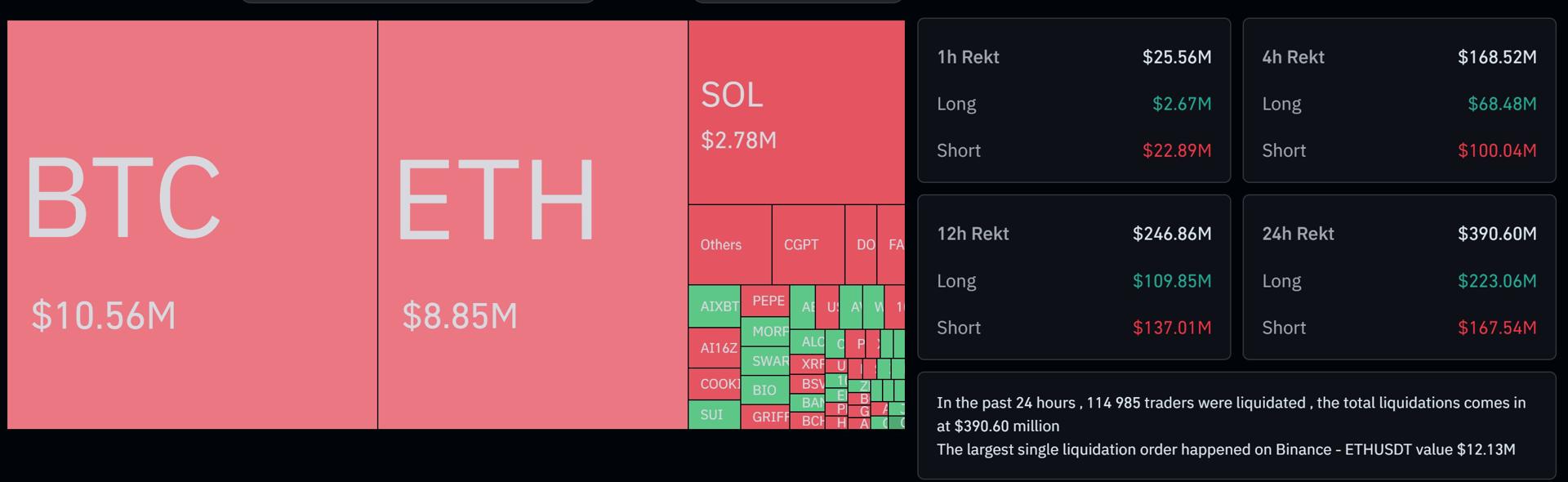
Task: Click the BTC liquidation heatmap tile
Action: (192, 225)
